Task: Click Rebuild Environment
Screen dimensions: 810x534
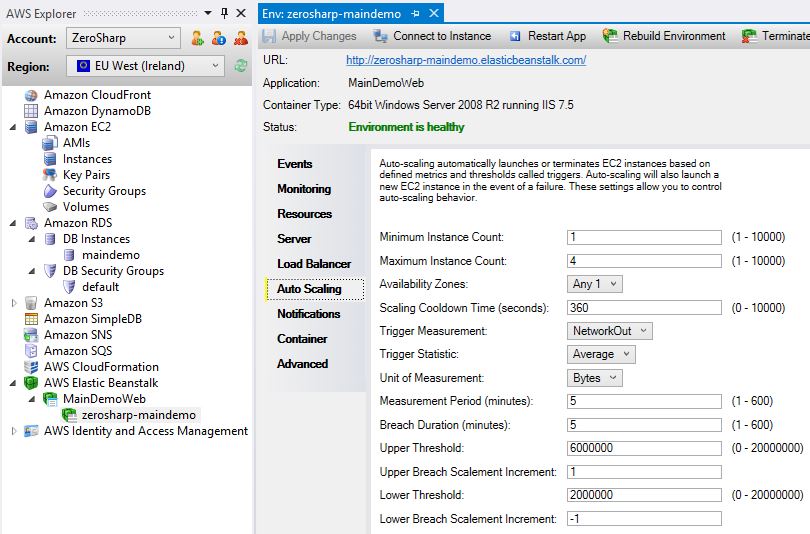Action: [664, 36]
